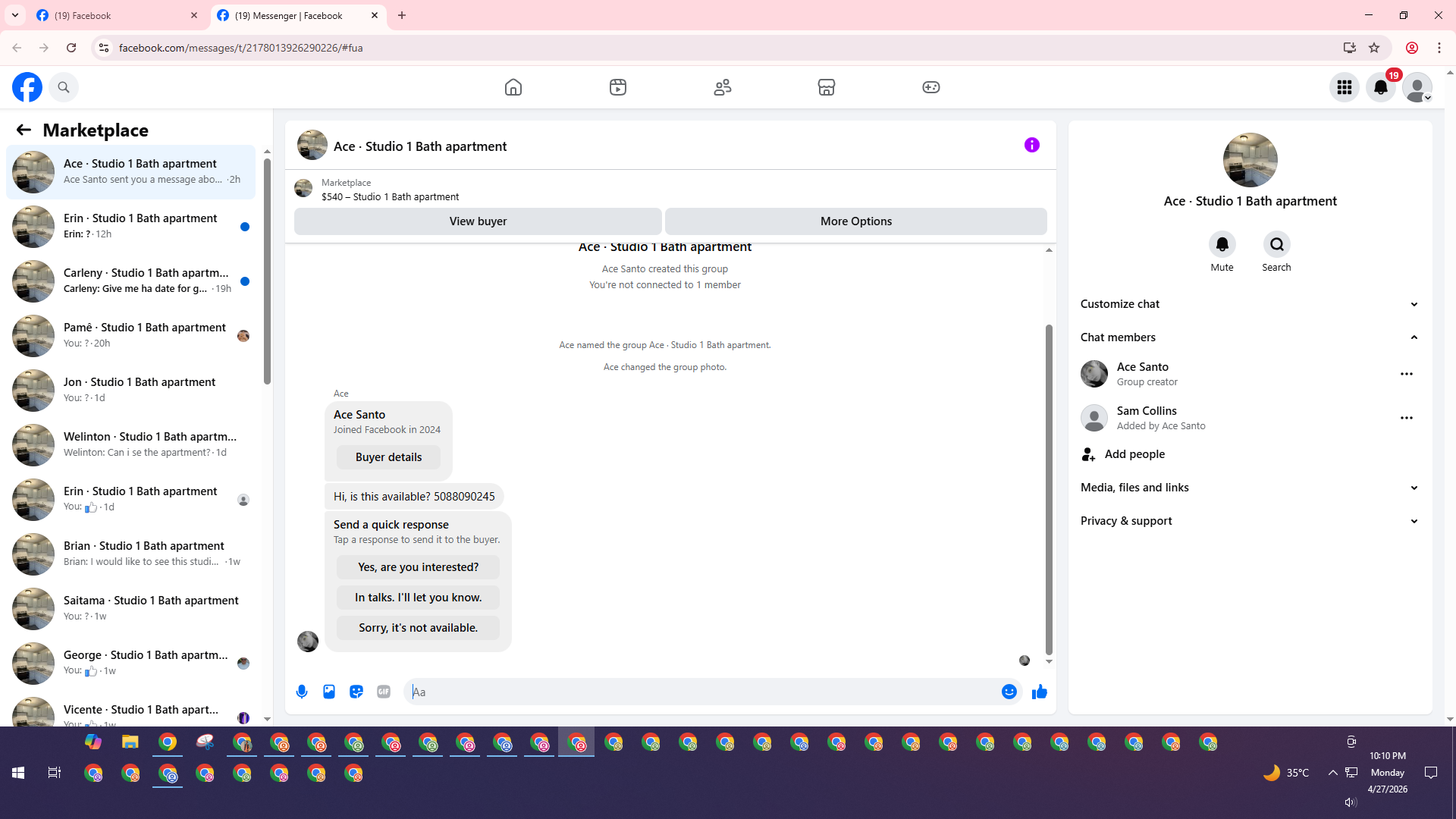Mute this conversation with the bell icon
This screenshot has height=819, width=1456.
tap(1222, 244)
